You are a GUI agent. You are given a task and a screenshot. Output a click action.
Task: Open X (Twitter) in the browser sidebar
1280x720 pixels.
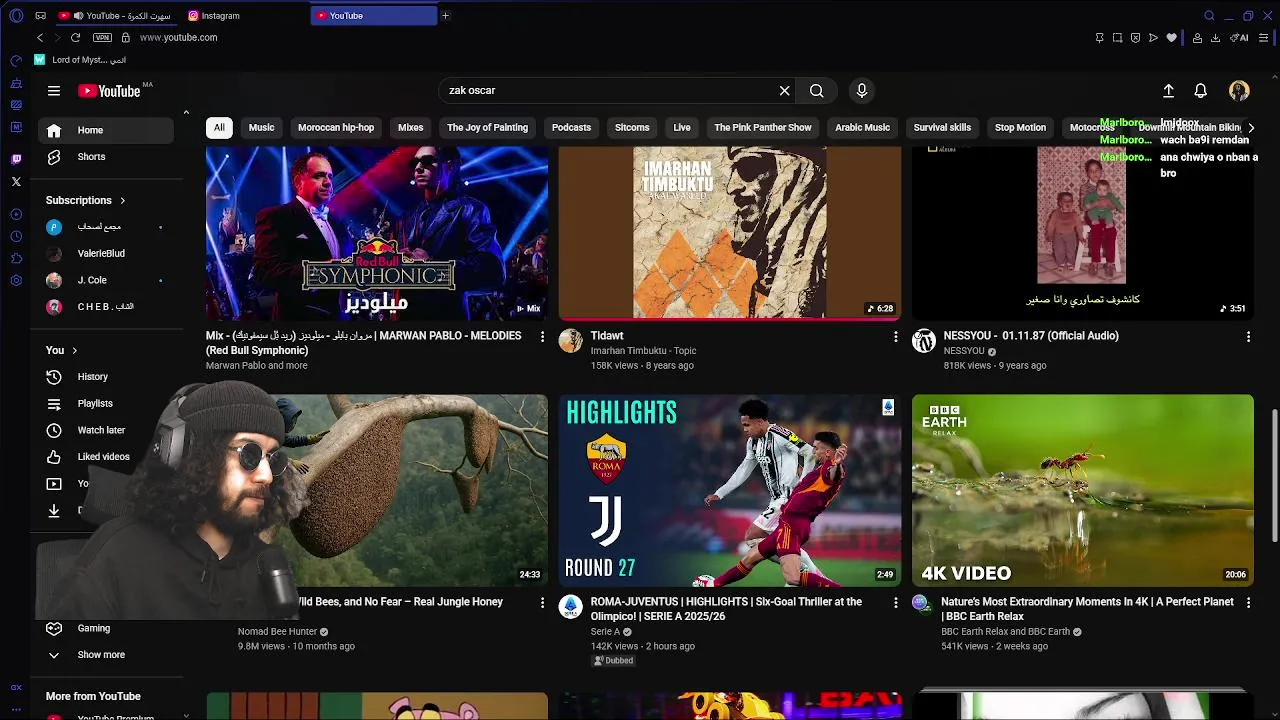point(16,182)
